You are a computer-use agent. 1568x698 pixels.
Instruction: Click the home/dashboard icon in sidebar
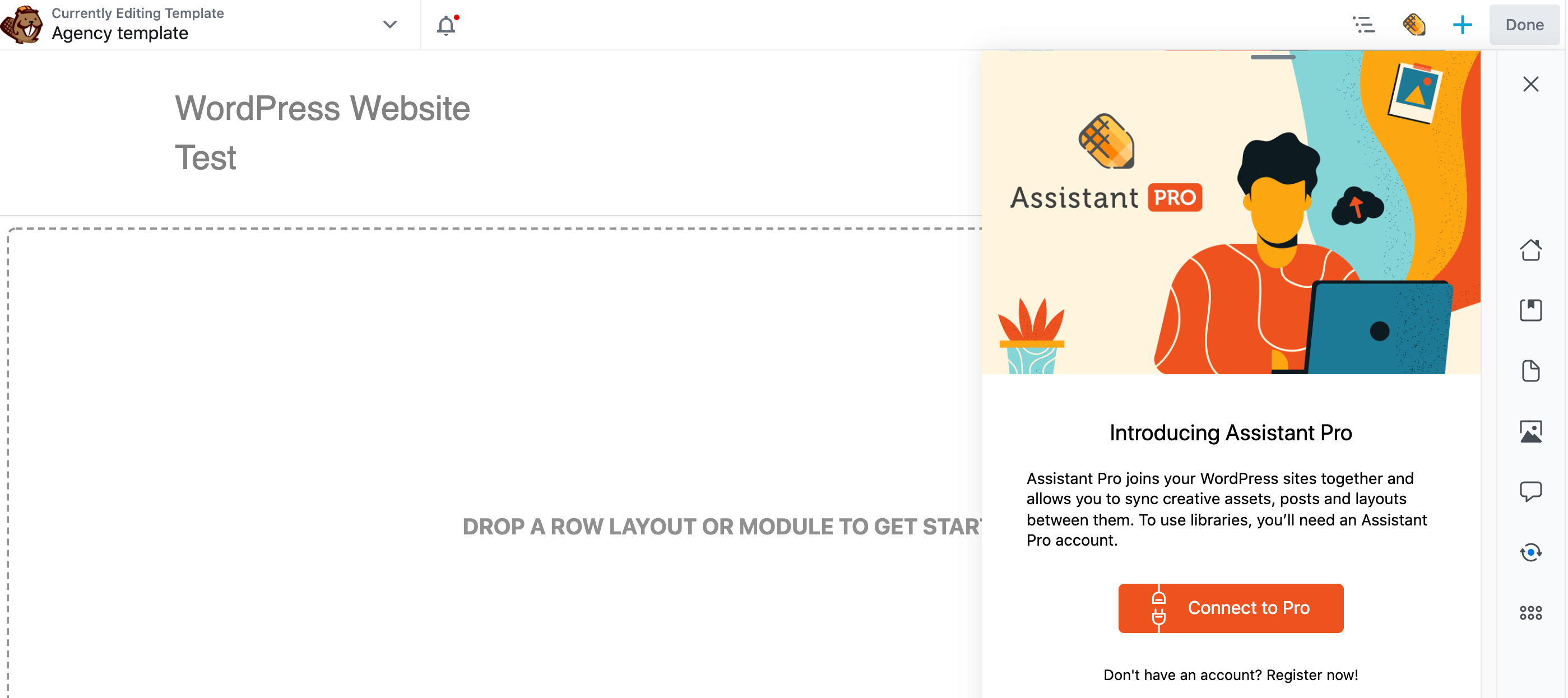pos(1530,250)
